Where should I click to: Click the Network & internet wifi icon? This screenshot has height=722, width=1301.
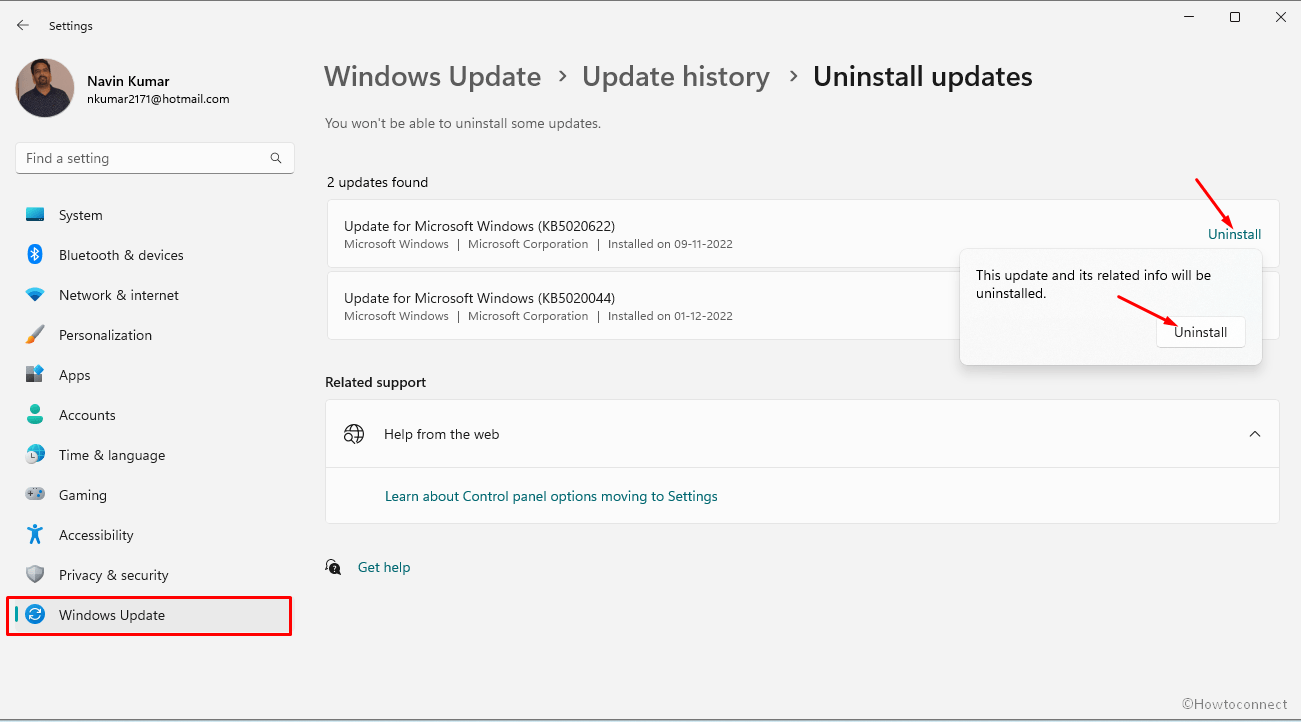[35, 295]
